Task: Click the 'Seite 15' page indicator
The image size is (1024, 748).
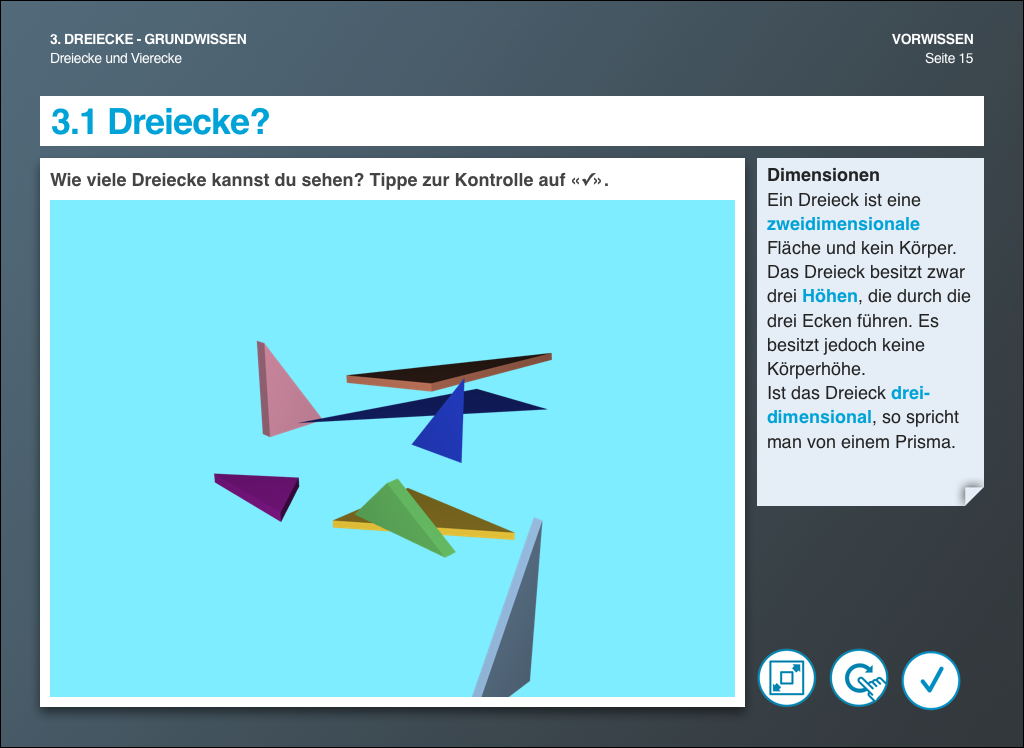Action: [948, 59]
